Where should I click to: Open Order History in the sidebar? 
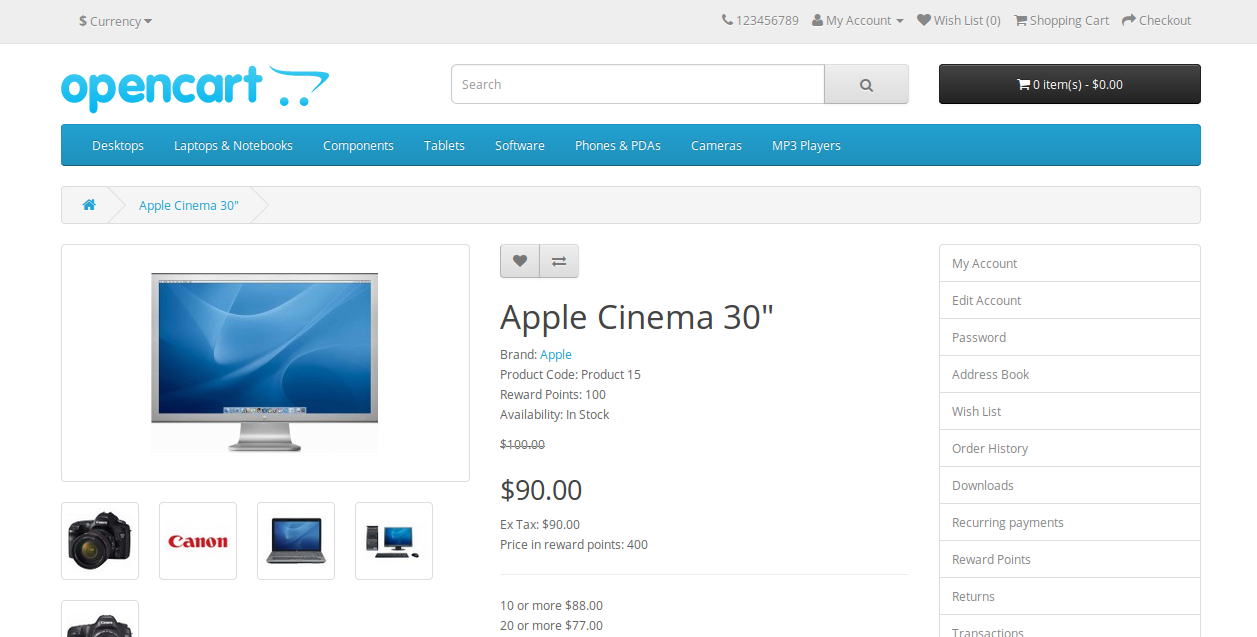(x=990, y=448)
